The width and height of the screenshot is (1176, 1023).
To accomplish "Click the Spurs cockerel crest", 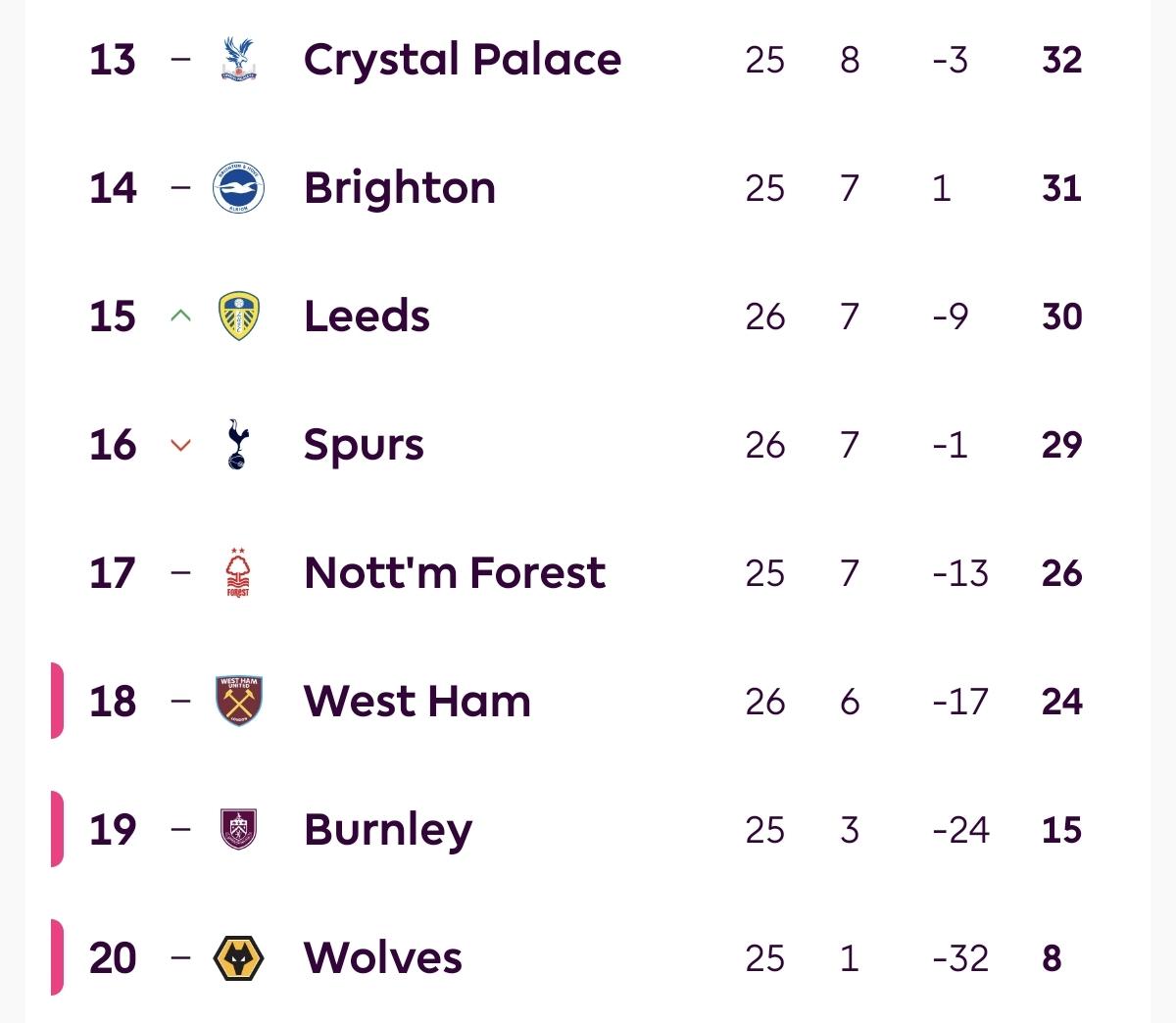I will coord(238,445).
